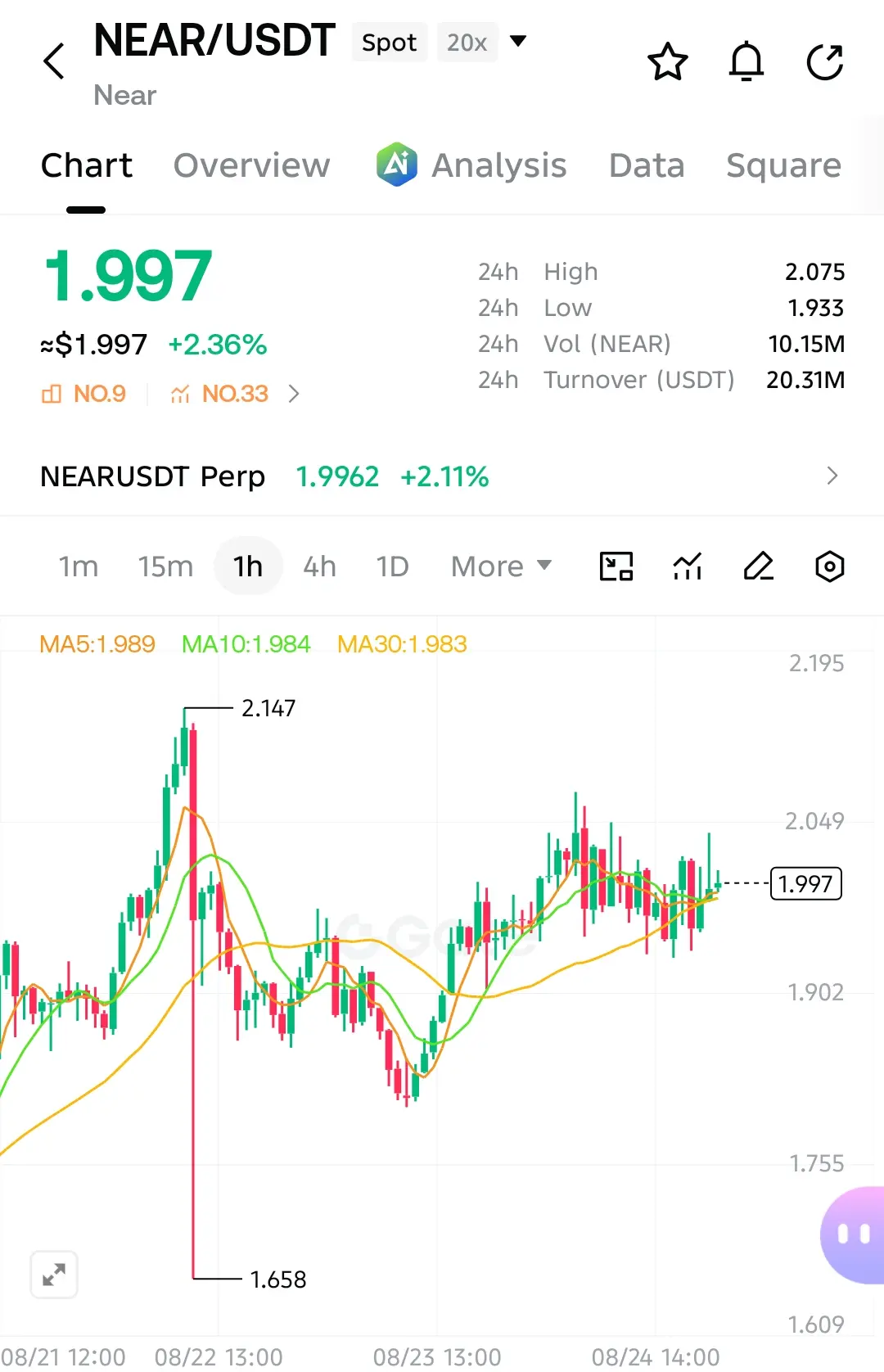884x1372 pixels.
Task: Switch to the Overview tab
Action: 252,165
